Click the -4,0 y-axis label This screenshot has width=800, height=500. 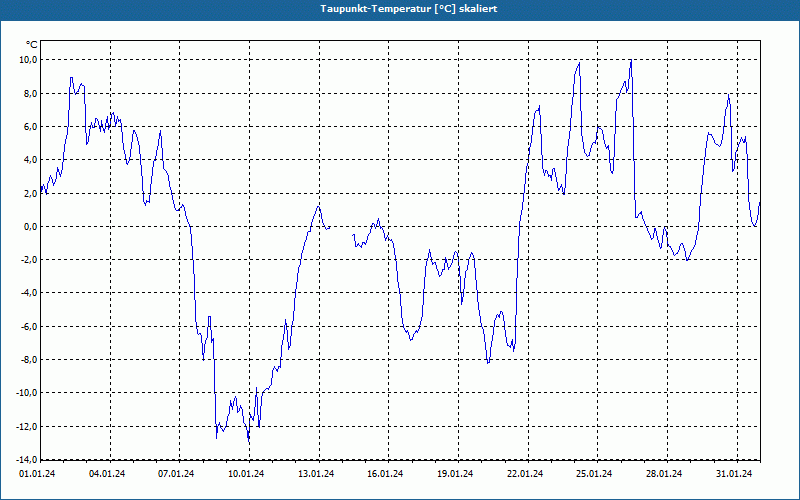click(x=29, y=293)
